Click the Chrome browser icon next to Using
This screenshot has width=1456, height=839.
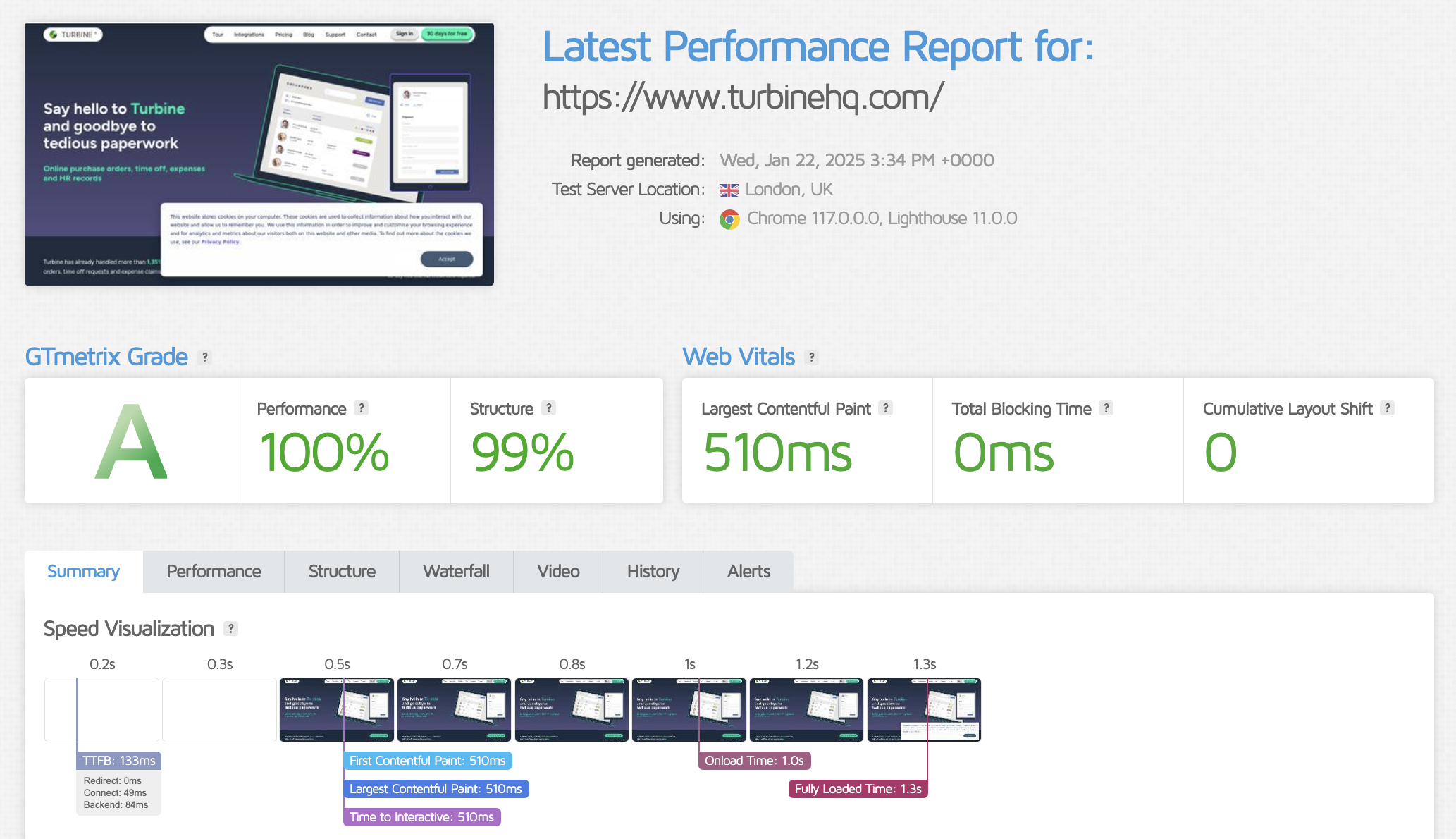click(x=729, y=219)
